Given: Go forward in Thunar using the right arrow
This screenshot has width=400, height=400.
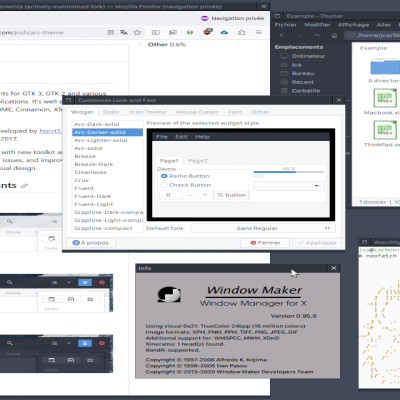Looking at the screenshot, I should (x=299, y=35).
